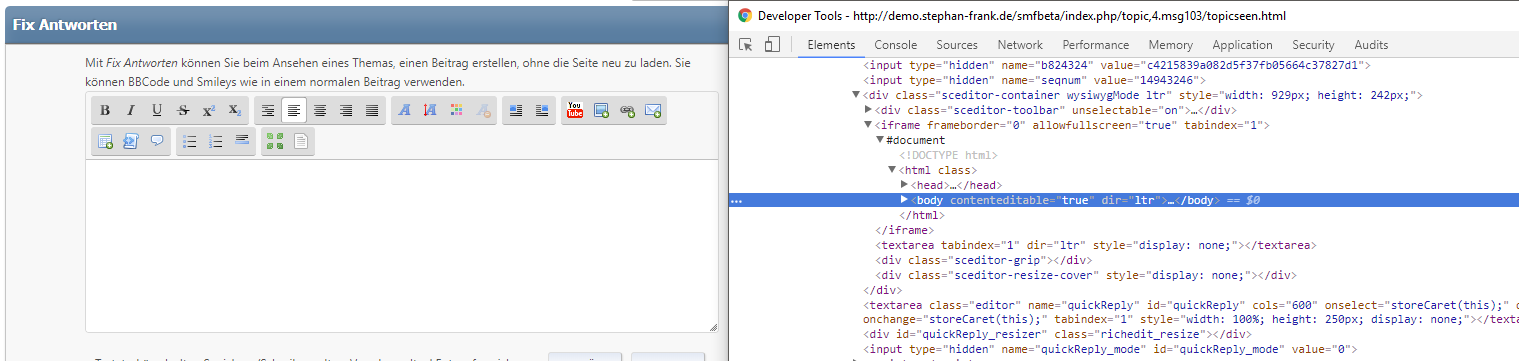1519x361 pixels.
Task: Open the Network tab
Action: tap(1020, 45)
